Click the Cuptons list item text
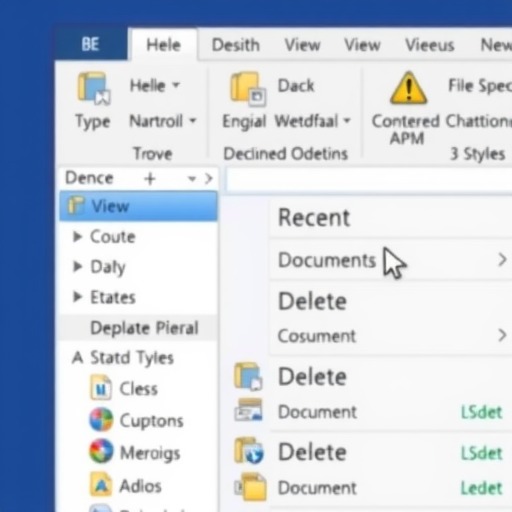The image size is (512, 512). coord(151,421)
